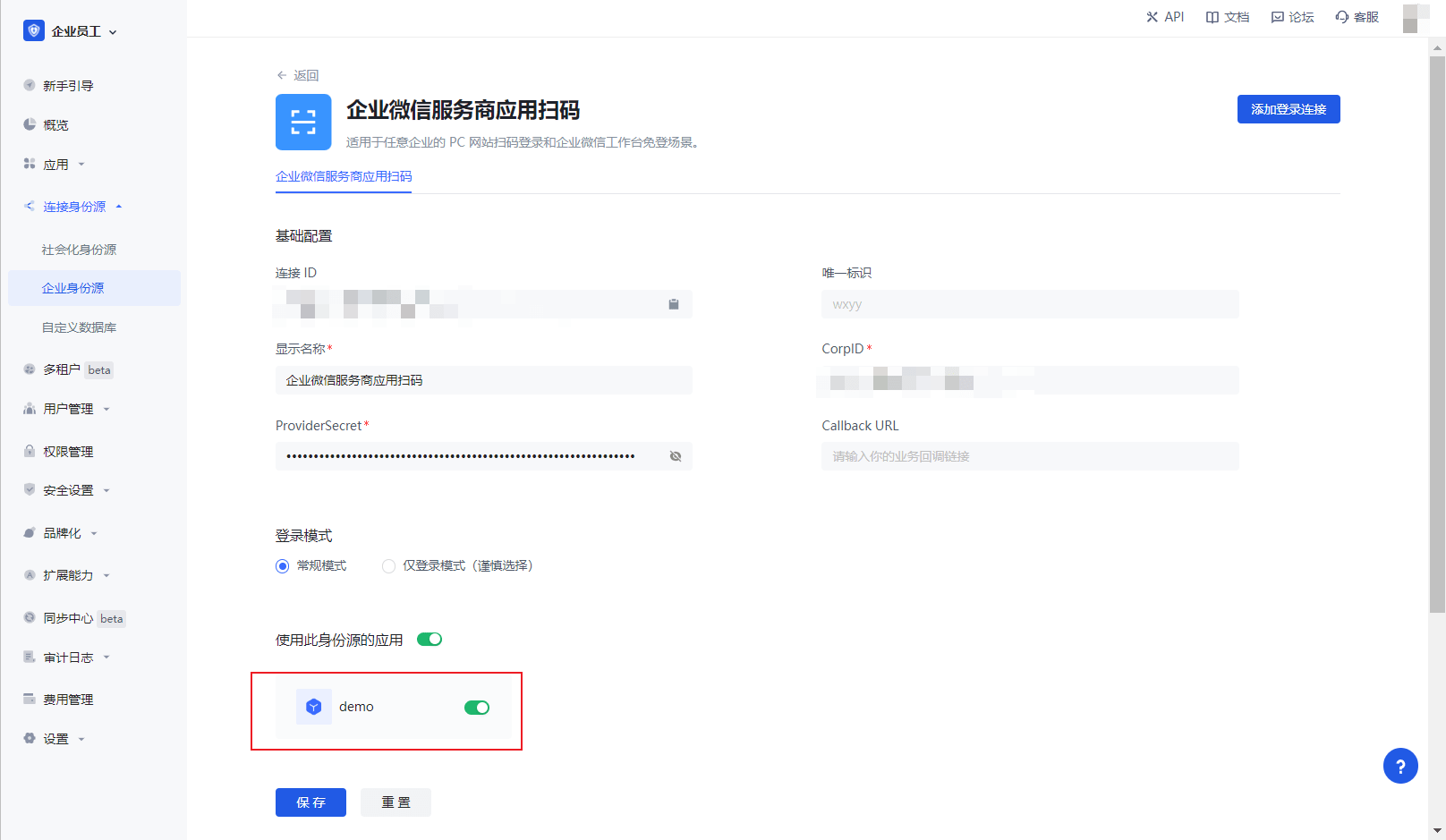Select 仅登录模式 radio option

[388, 566]
